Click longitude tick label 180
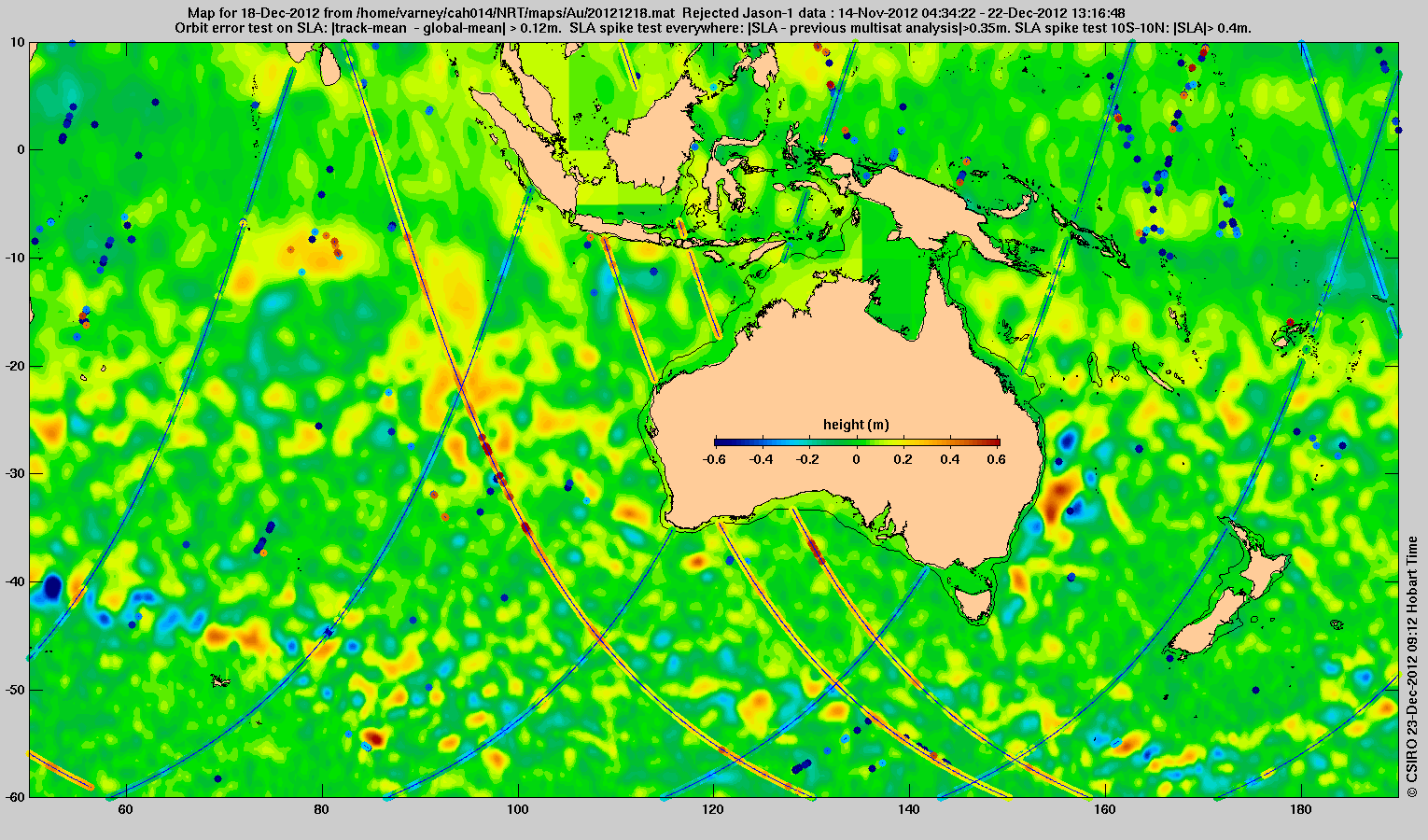 click(x=1301, y=809)
